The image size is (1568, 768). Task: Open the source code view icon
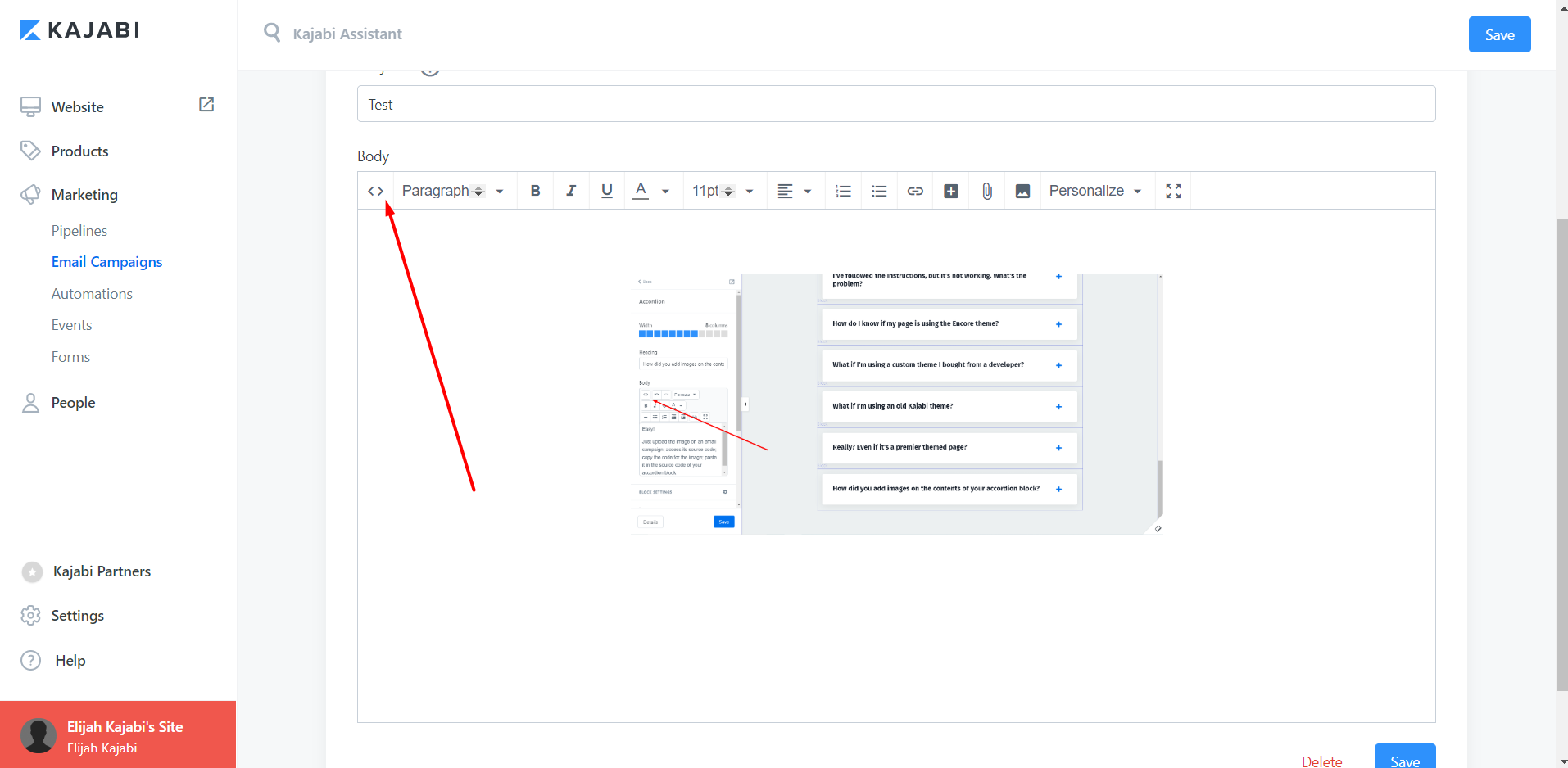tap(375, 191)
